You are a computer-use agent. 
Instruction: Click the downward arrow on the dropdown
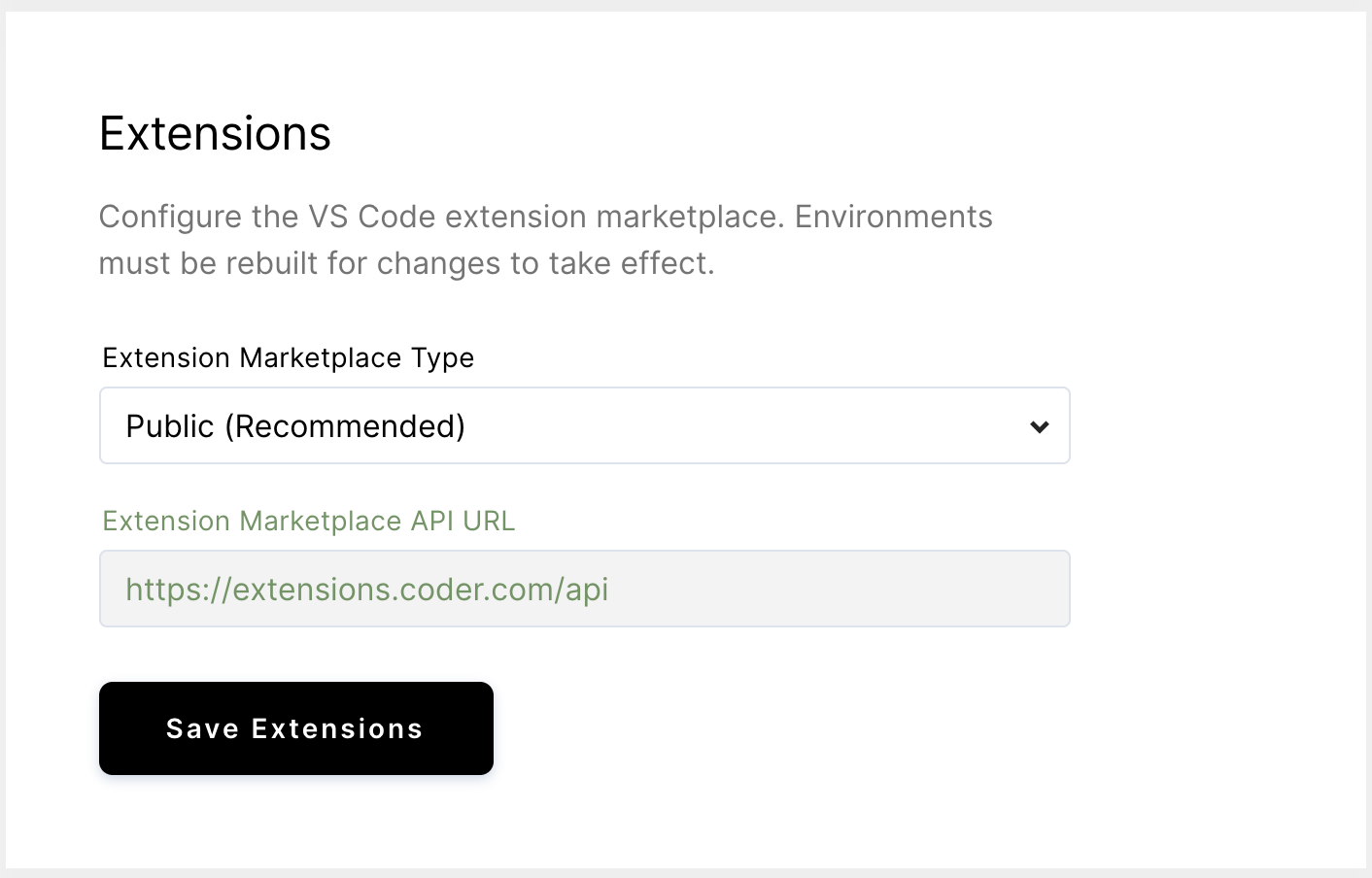1040,425
